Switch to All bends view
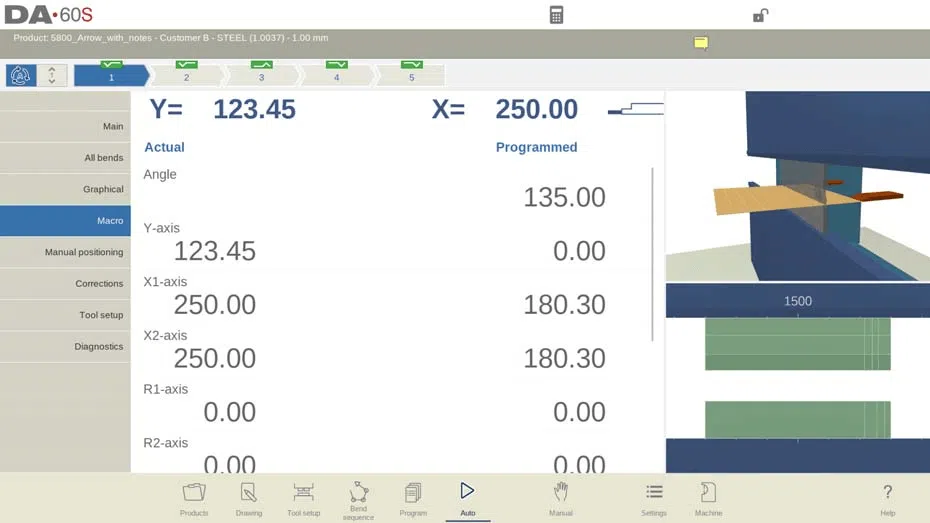 [x=65, y=158]
